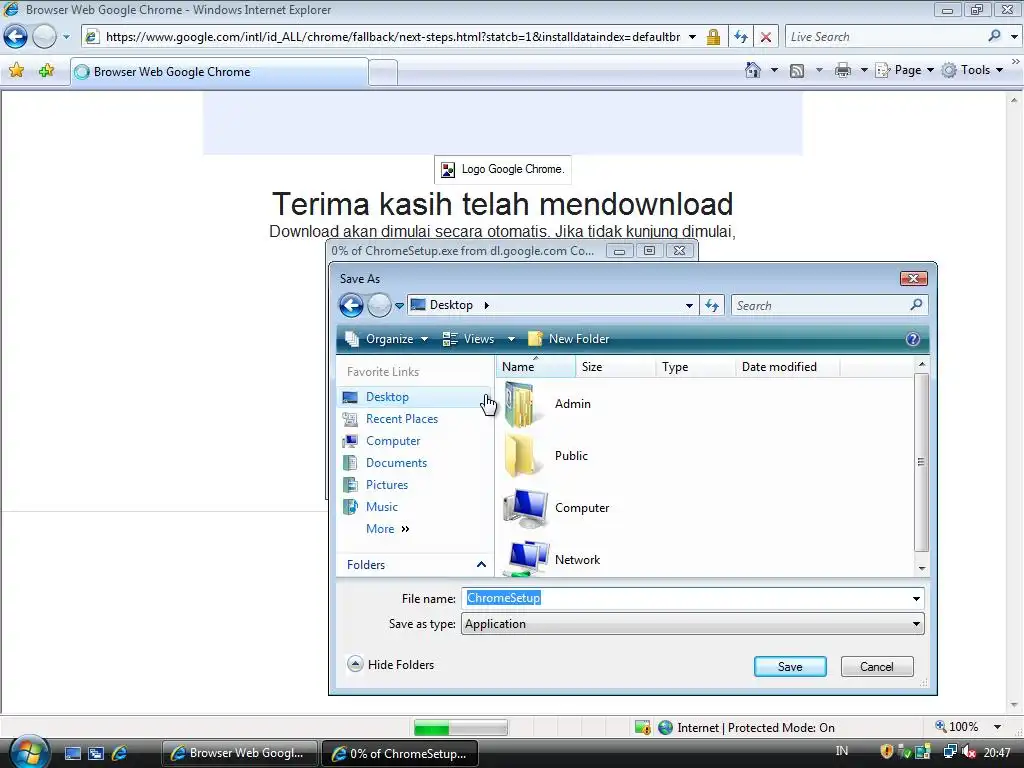Click the security shield tray icon
Viewport: 1024px width, 768px height.
pyautogui.click(x=886, y=752)
